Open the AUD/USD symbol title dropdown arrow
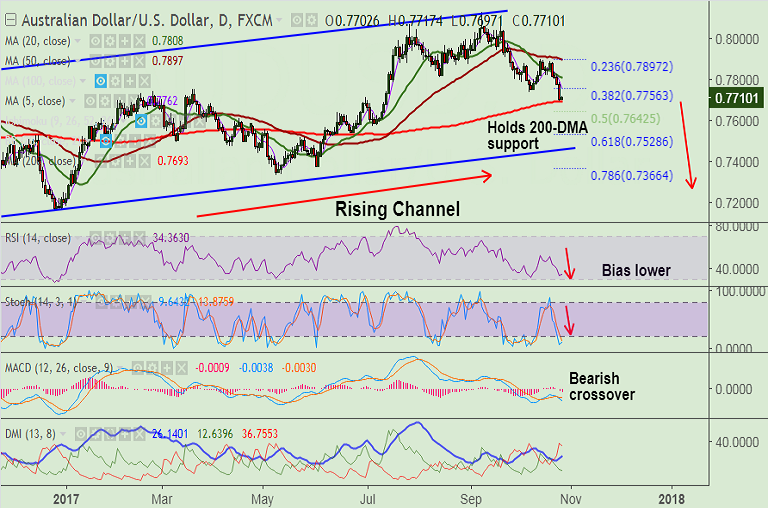 point(279,20)
